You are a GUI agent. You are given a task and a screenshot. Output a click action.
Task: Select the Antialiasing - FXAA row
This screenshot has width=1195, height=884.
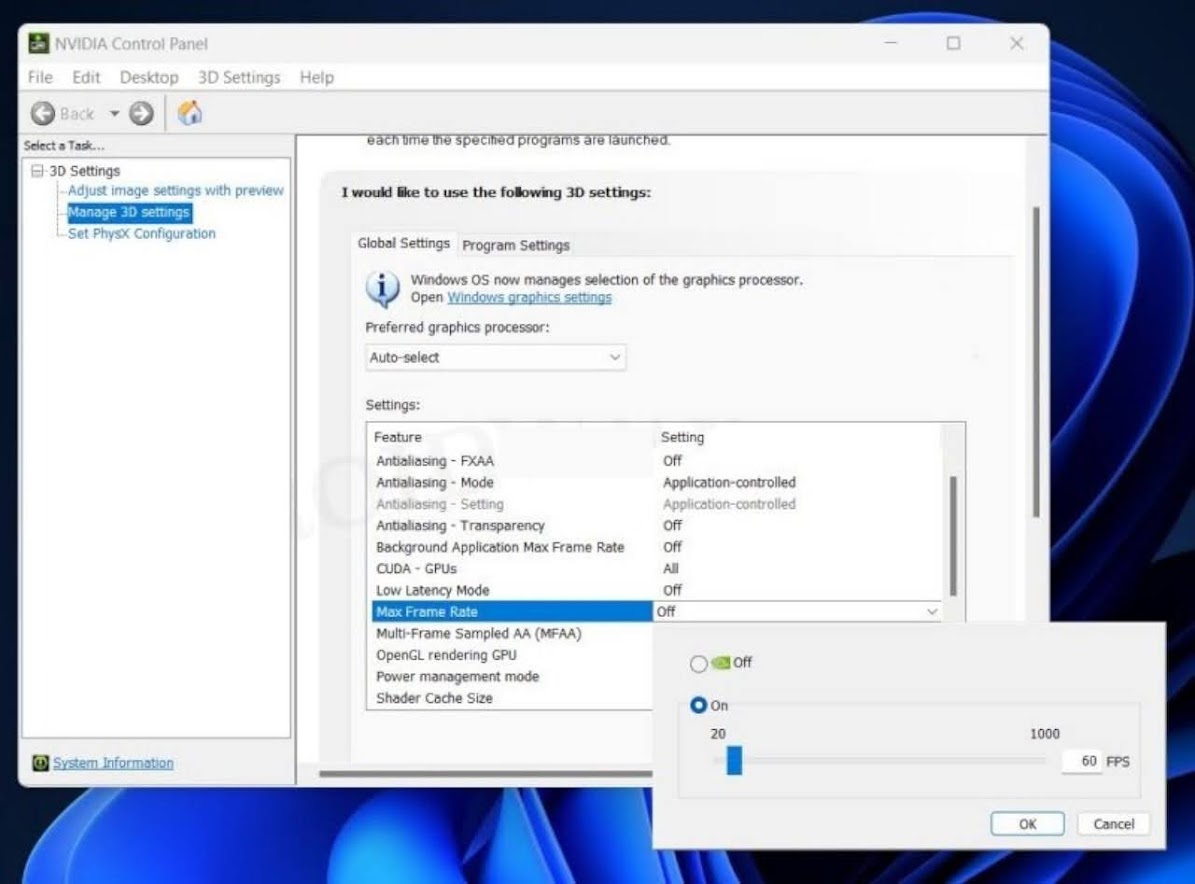658,461
